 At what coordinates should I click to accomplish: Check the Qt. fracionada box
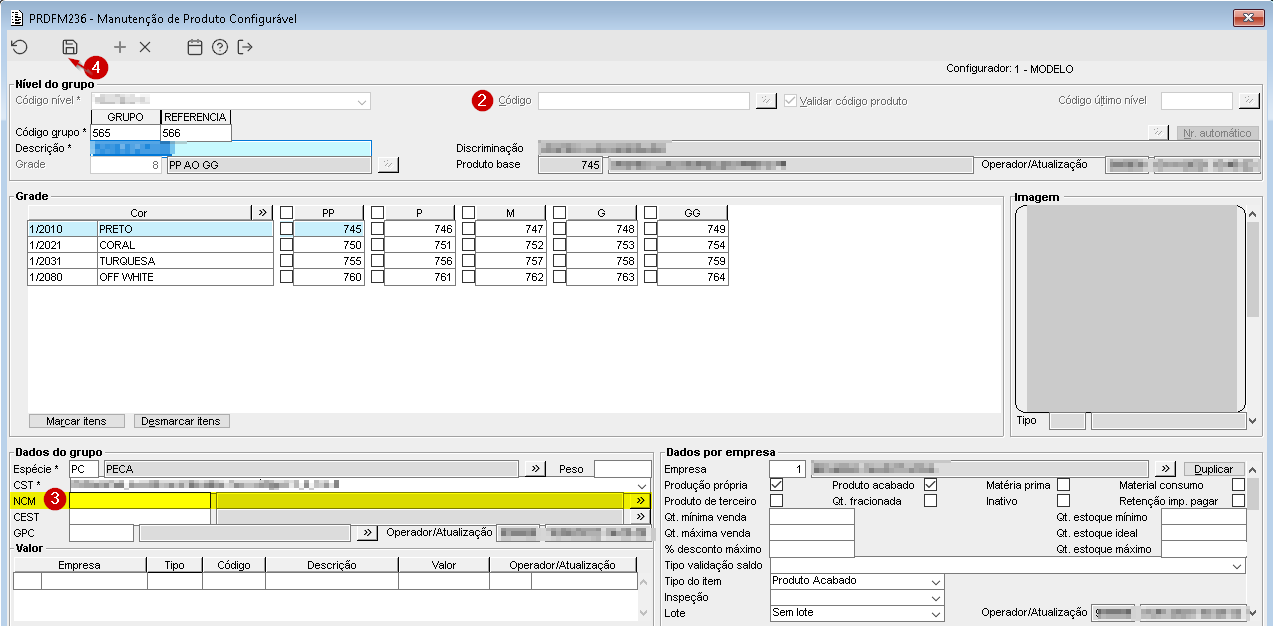(x=930, y=501)
